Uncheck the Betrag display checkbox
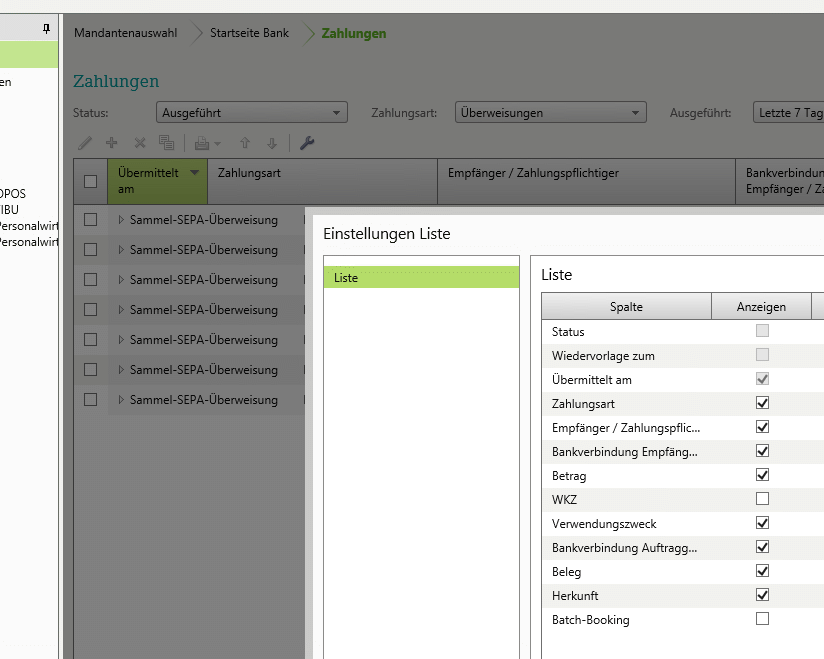The height and width of the screenshot is (659, 824). tap(763, 475)
